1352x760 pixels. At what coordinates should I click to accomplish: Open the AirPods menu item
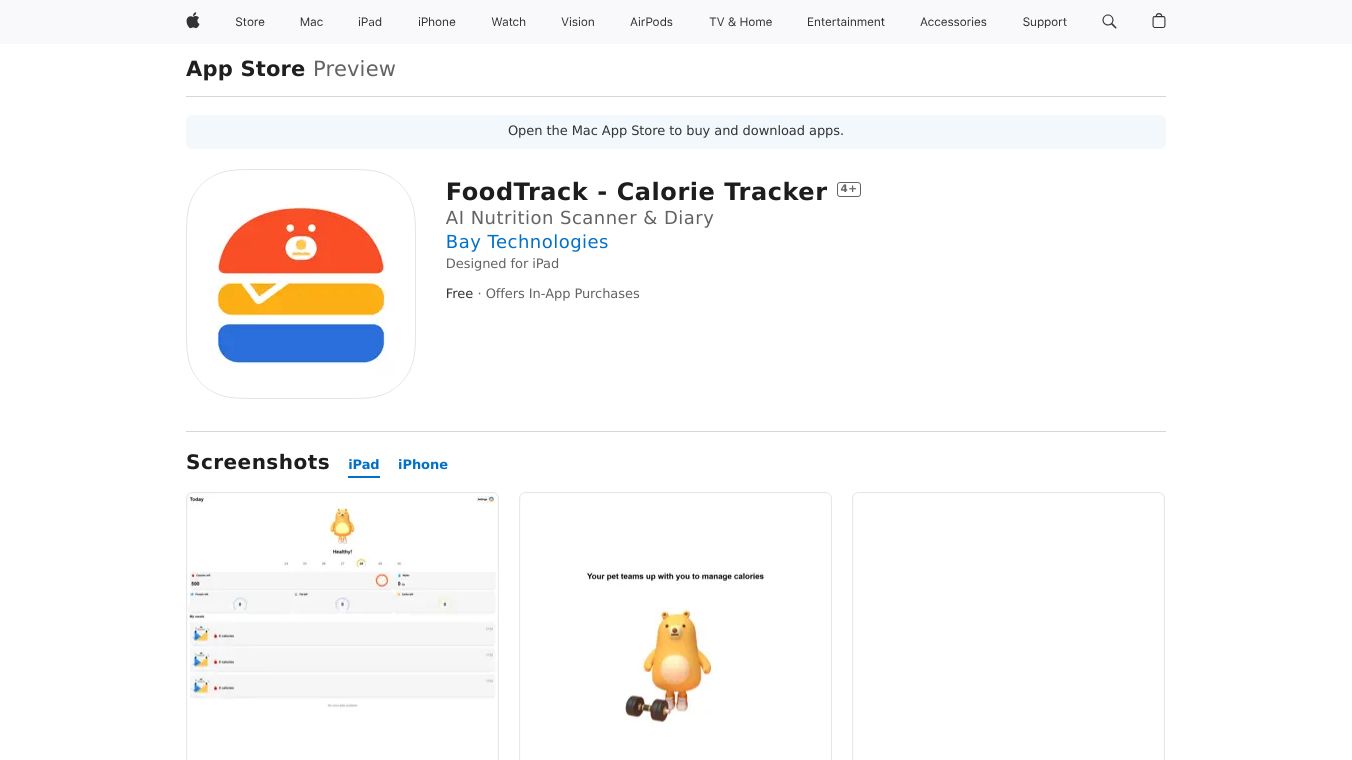(x=652, y=22)
